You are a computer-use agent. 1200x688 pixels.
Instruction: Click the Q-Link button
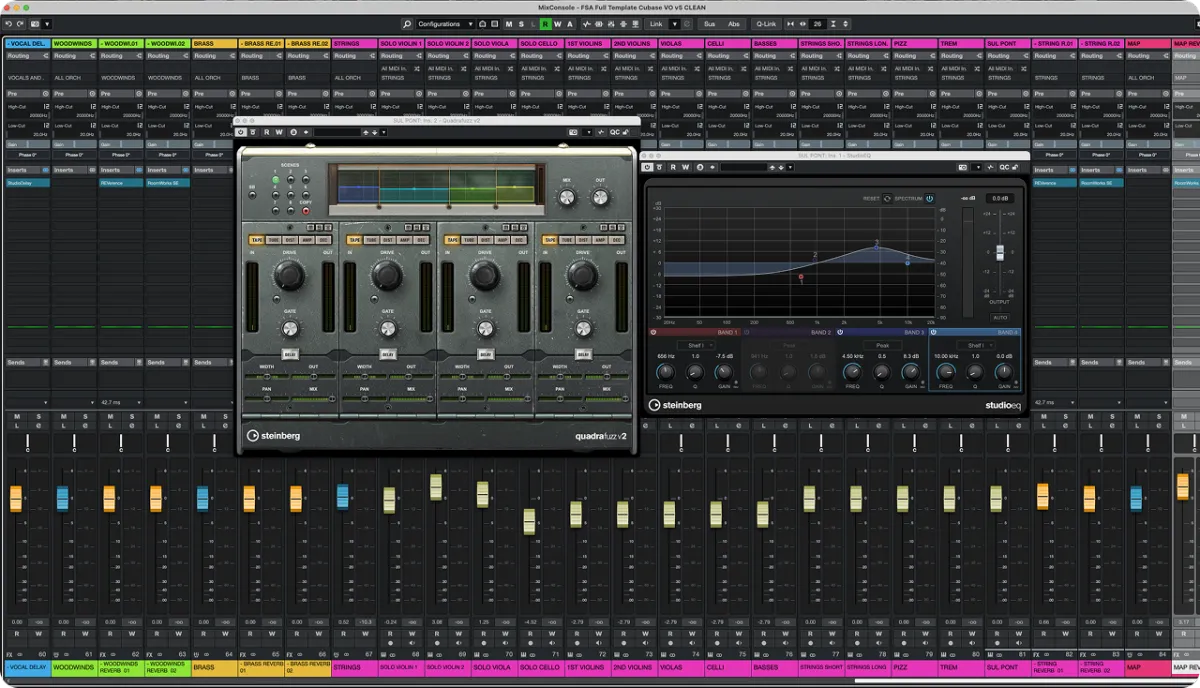pos(766,24)
